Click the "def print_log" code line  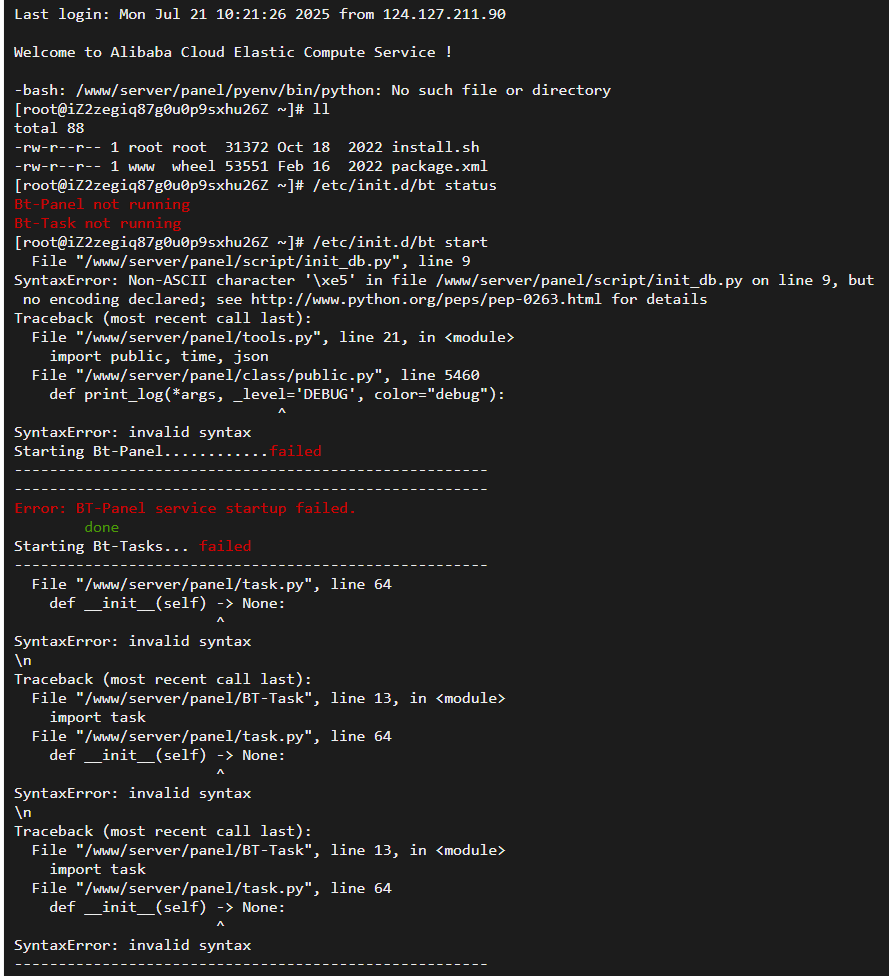pyautogui.click(x=277, y=394)
